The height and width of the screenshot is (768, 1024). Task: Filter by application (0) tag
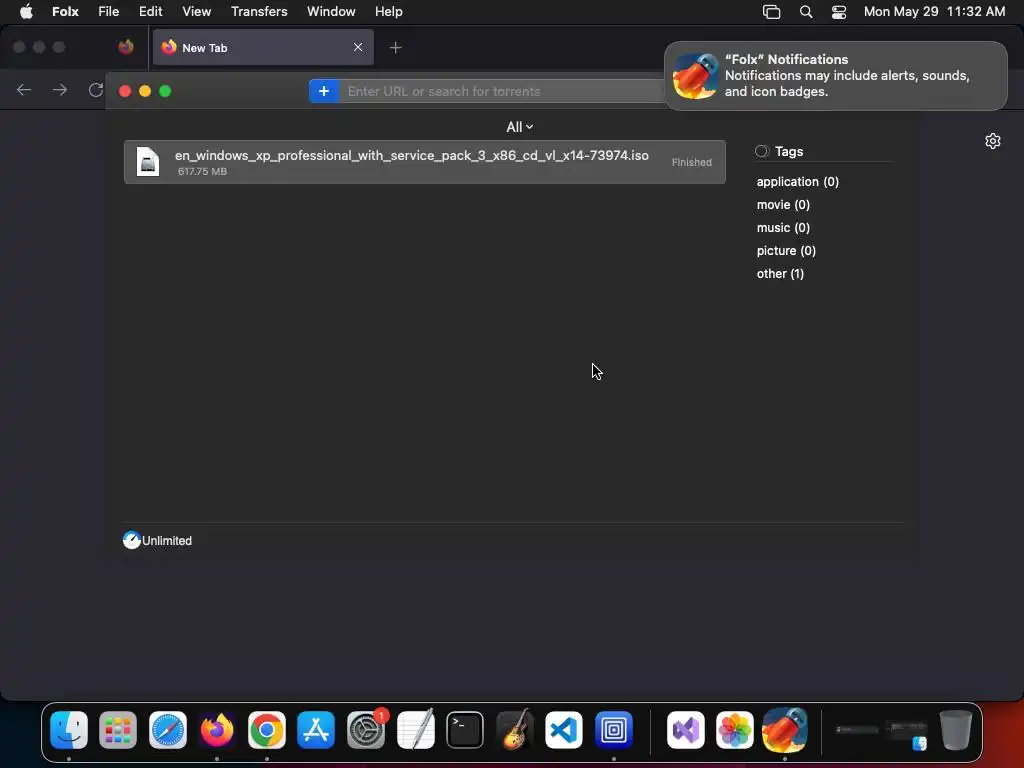pyautogui.click(x=797, y=182)
